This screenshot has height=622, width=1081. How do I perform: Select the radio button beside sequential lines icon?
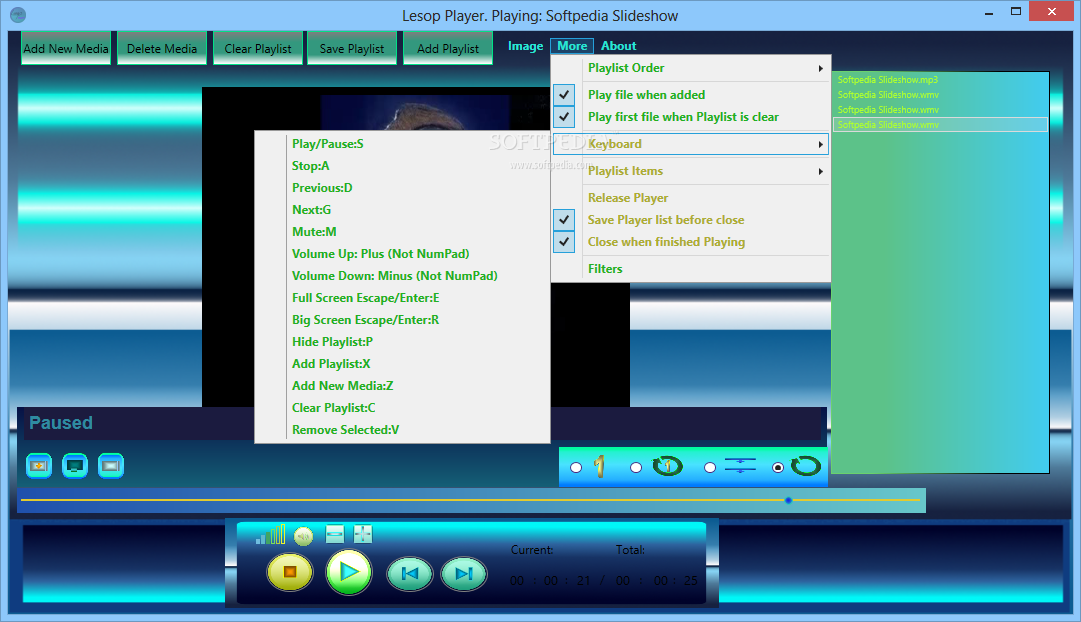pyautogui.click(x=709, y=468)
